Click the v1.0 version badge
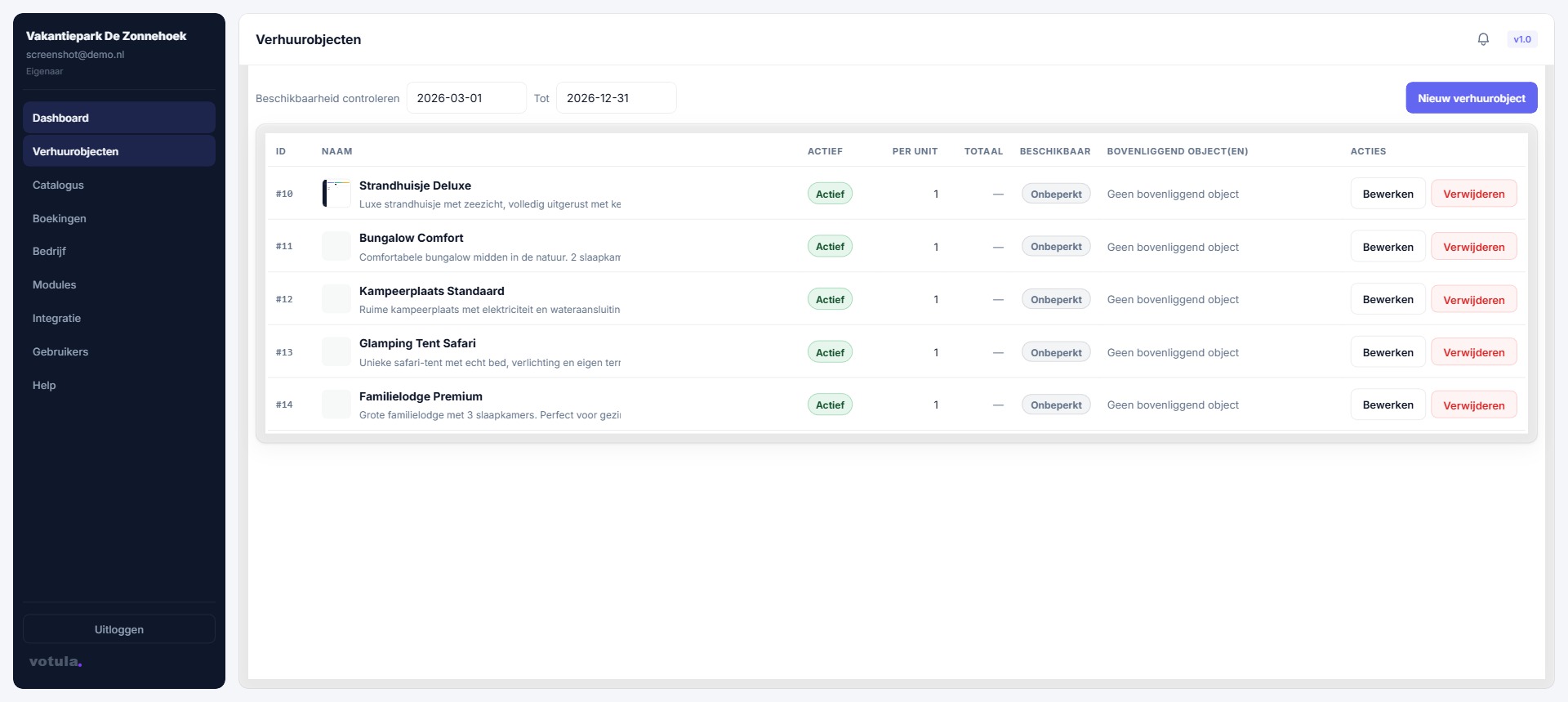The image size is (1568, 702). coord(1521,39)
